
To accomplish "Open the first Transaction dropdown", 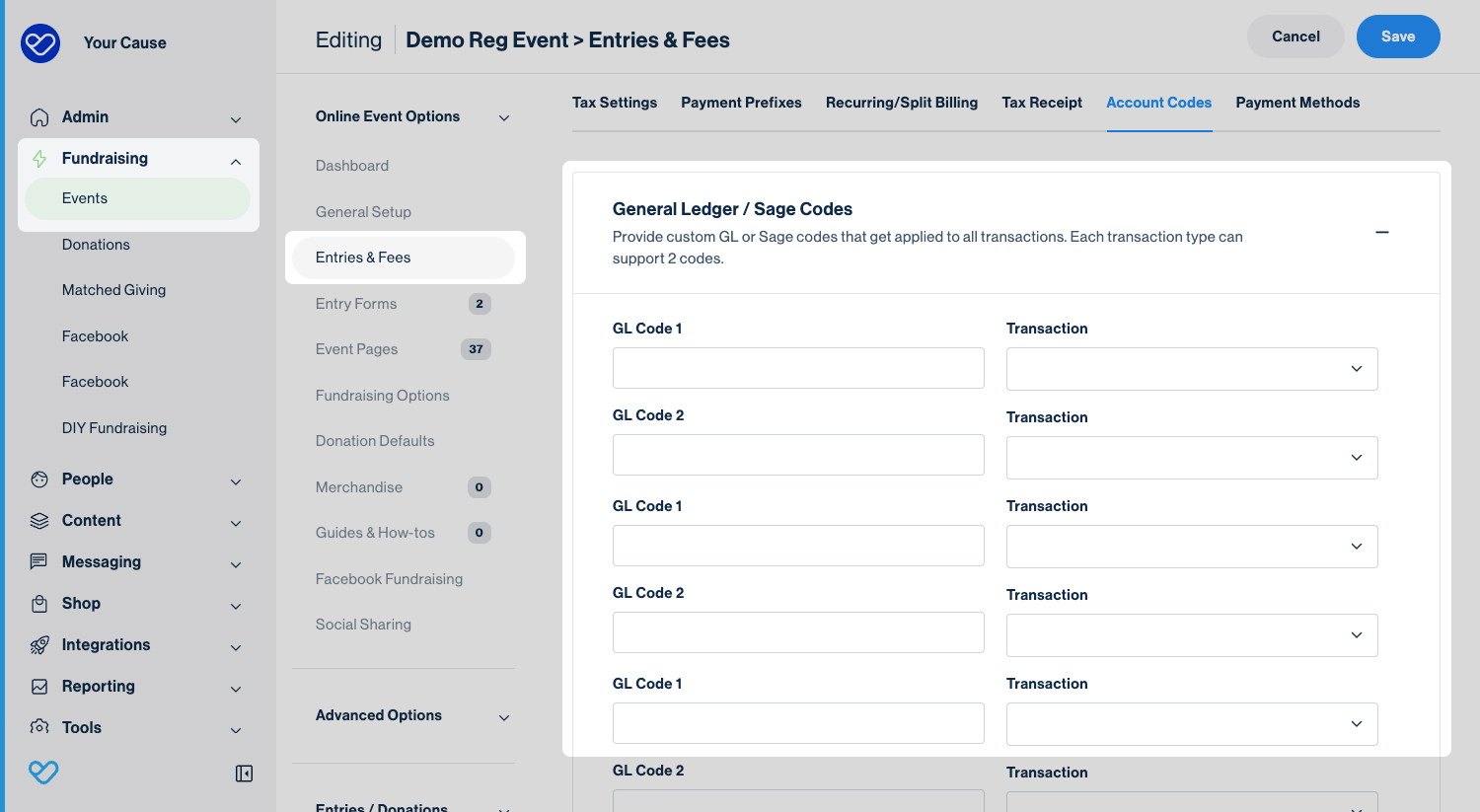I will click(1191, 369).
